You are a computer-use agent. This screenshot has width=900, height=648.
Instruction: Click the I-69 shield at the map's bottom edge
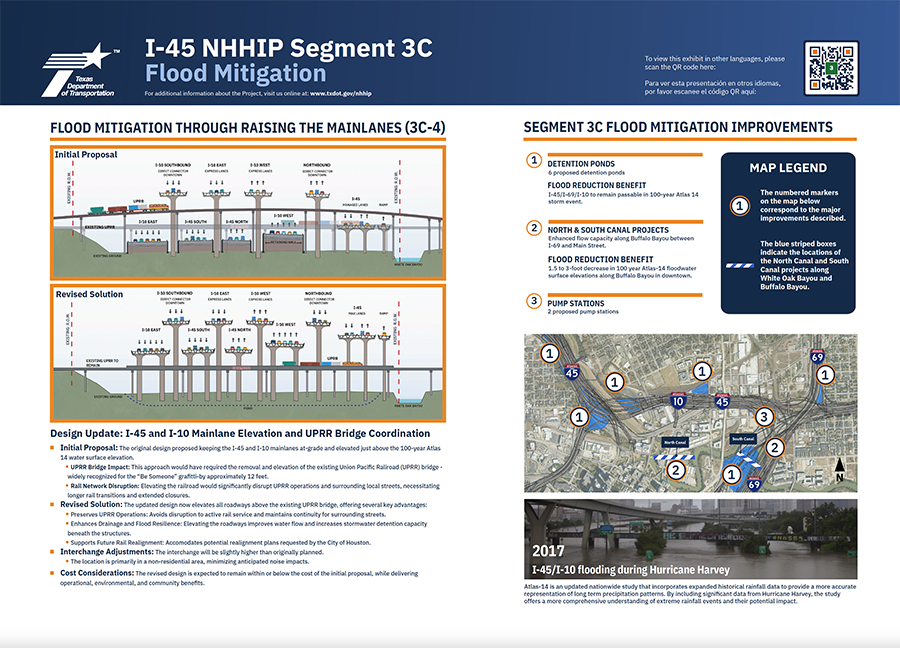click(754, 483)
